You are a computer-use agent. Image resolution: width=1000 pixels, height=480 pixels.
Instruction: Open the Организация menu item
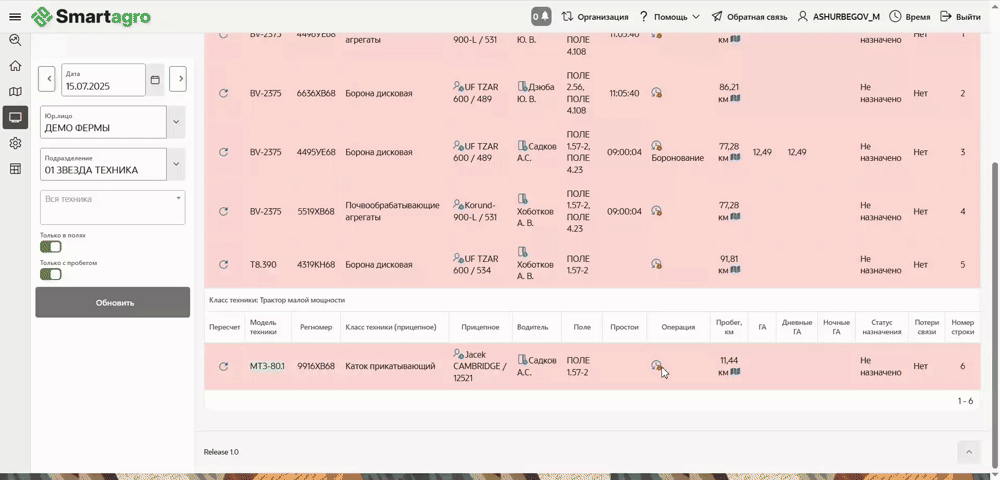coord(595,17)
